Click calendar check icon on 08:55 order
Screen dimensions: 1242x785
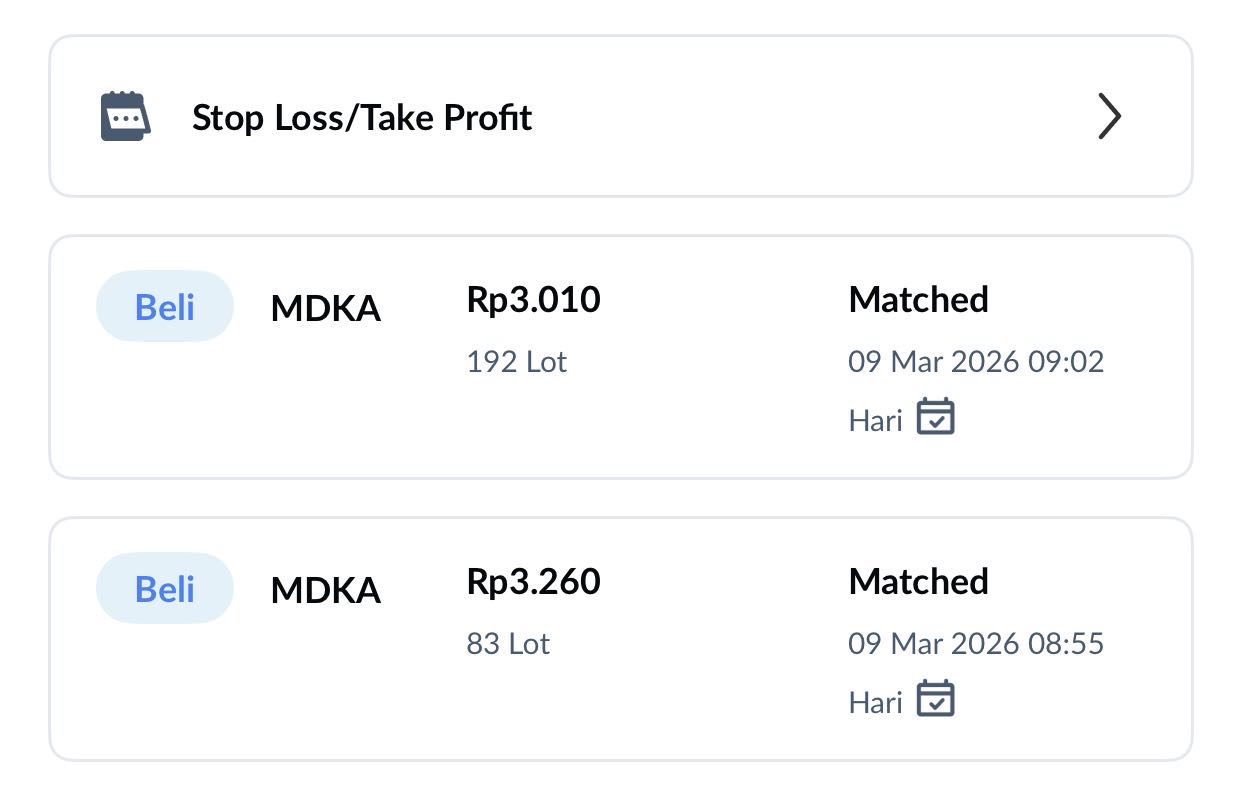(936, 698)
